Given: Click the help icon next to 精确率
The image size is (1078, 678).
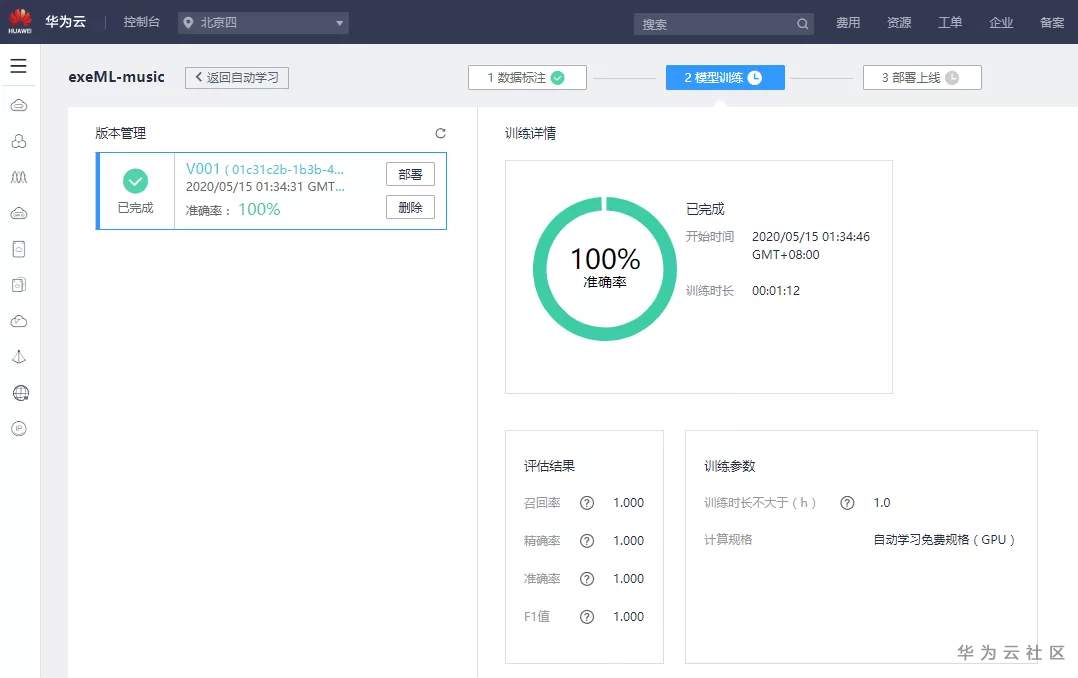Looking at the screenshot, I should 586,540.
